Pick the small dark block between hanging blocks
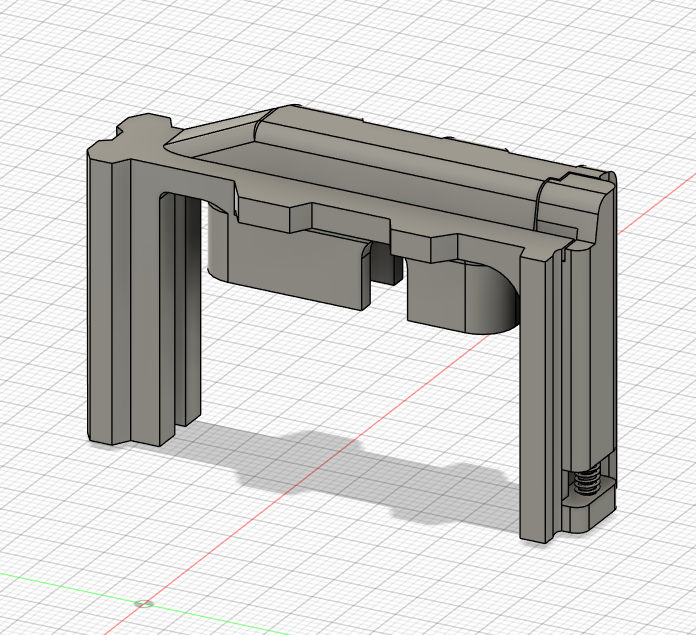Image resolution: width=696 pixels, height=635 pixels. coord(384,263)
